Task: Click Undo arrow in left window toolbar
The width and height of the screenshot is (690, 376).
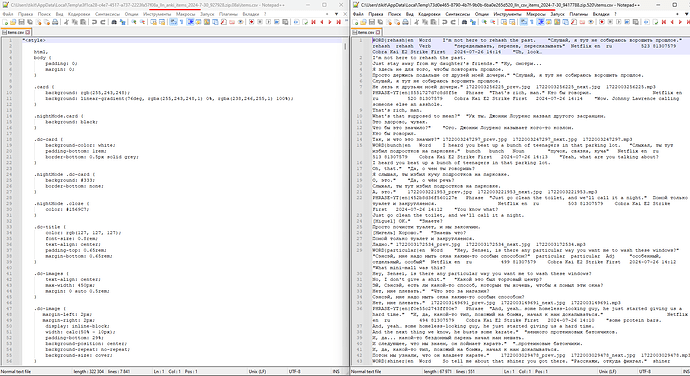Action: point(94,22)
